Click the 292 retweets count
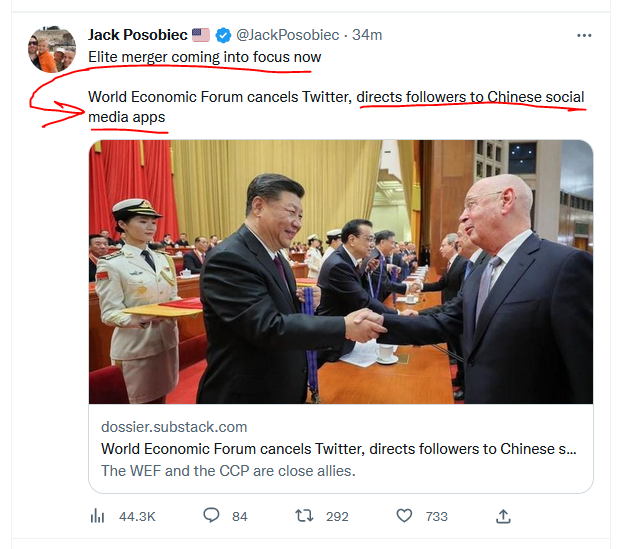This screenshot has height=549, width=632. tap(337, 516)
